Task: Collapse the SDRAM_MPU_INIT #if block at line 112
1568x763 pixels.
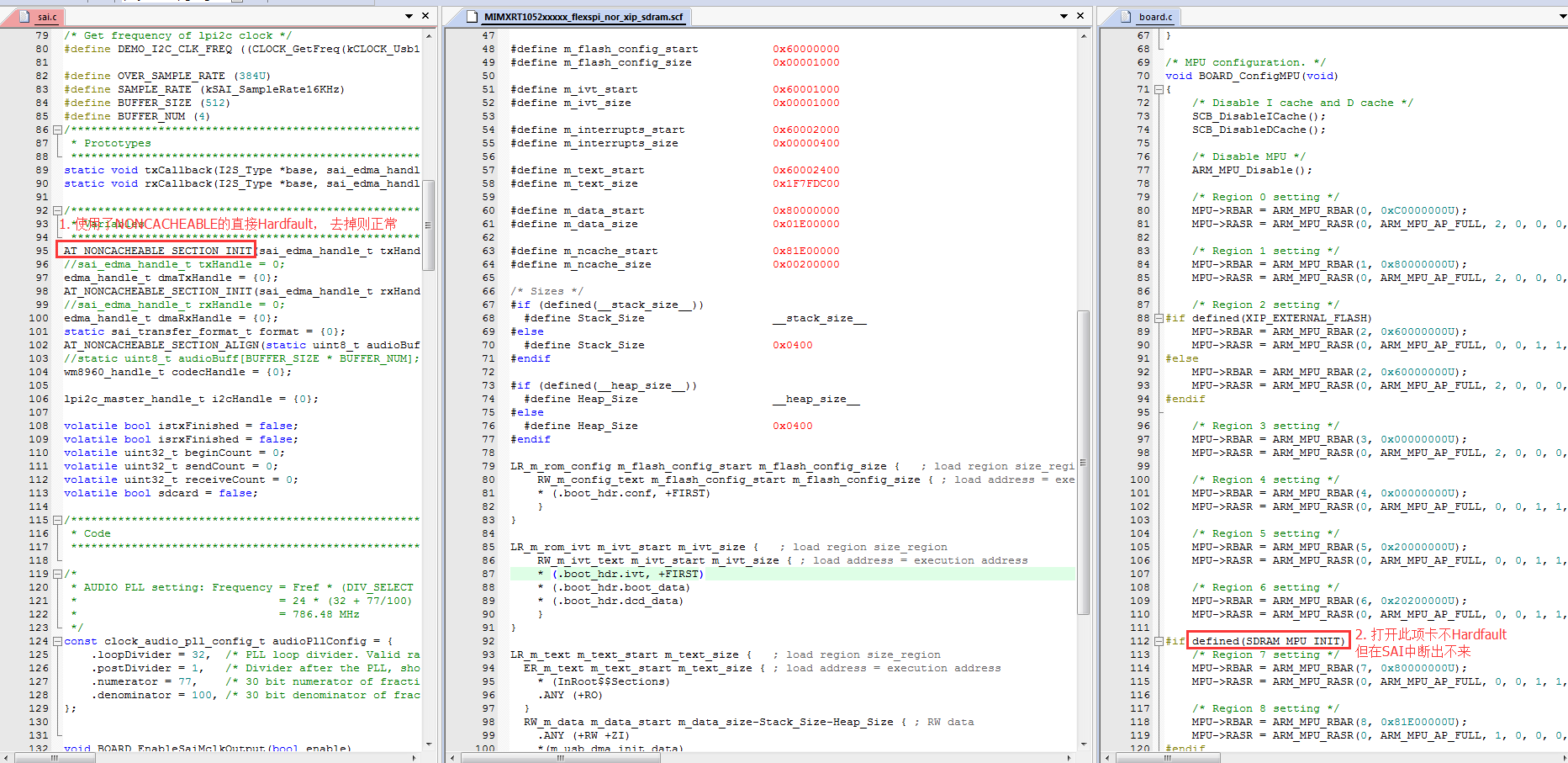Action: click(x=1159, y=641)
